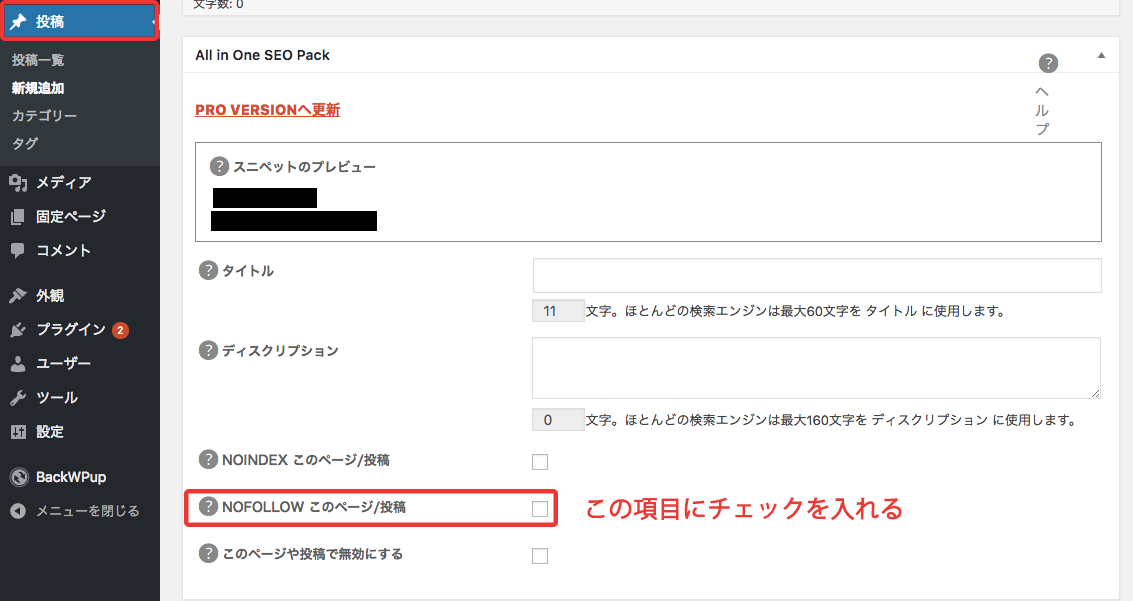
Task: Click the help icon next to ディスクリプション
Action: 208,350
